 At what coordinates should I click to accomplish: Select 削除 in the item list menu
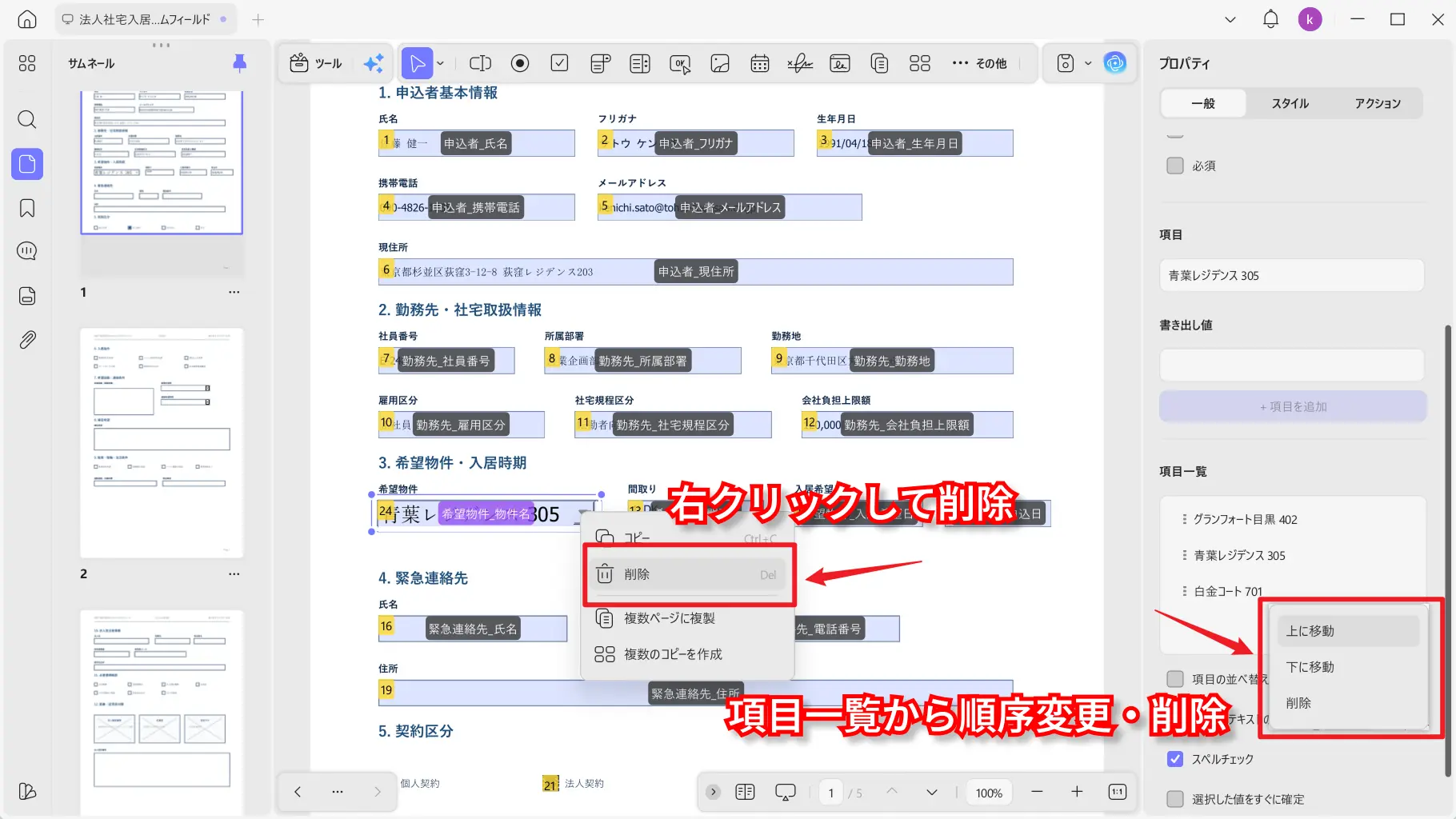click(x=1348, y=703)
